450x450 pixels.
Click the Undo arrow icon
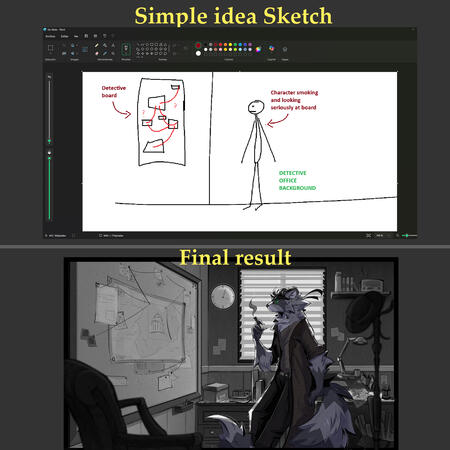pyautogui.click(x=105, y=36)
